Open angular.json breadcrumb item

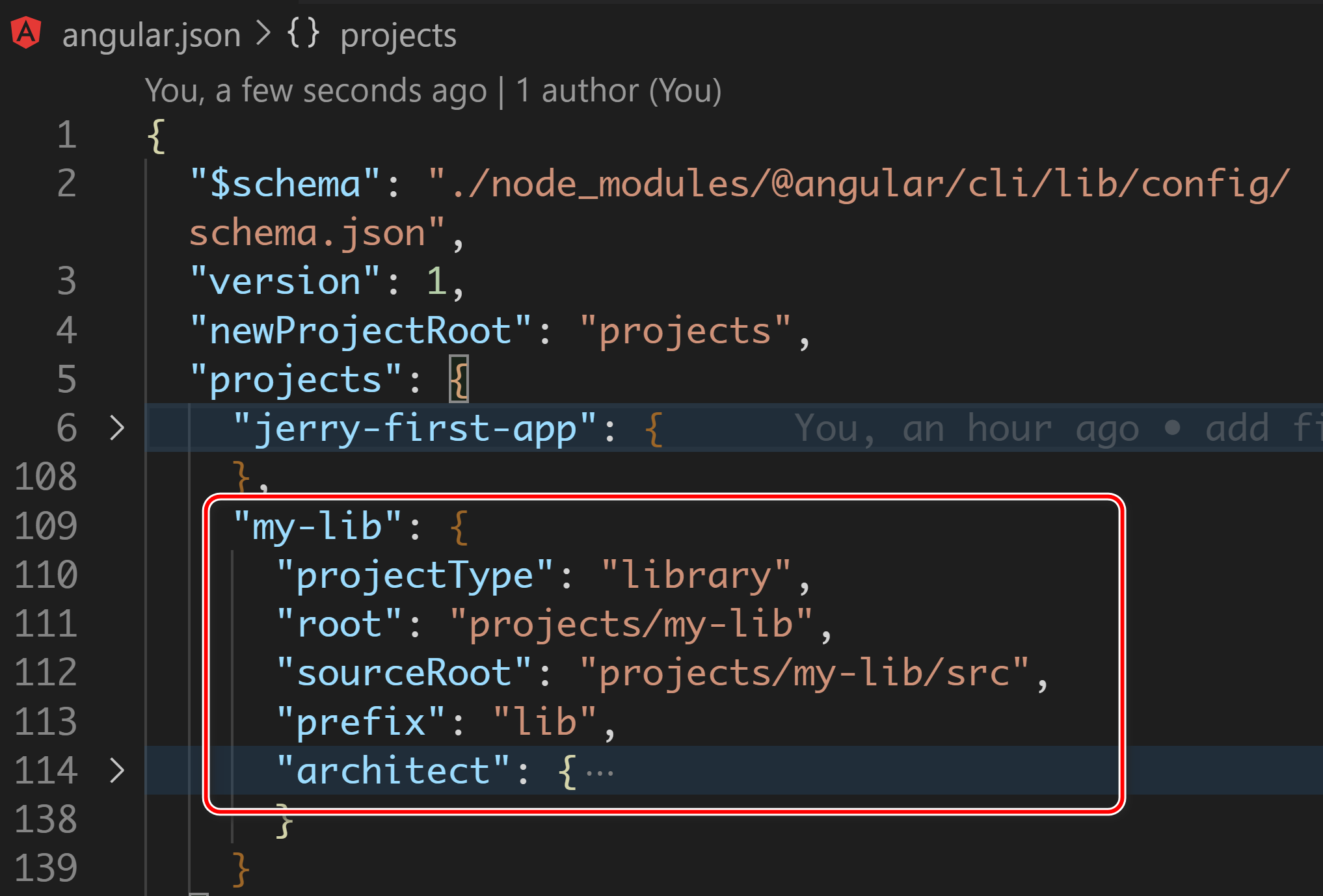(151, 35)
